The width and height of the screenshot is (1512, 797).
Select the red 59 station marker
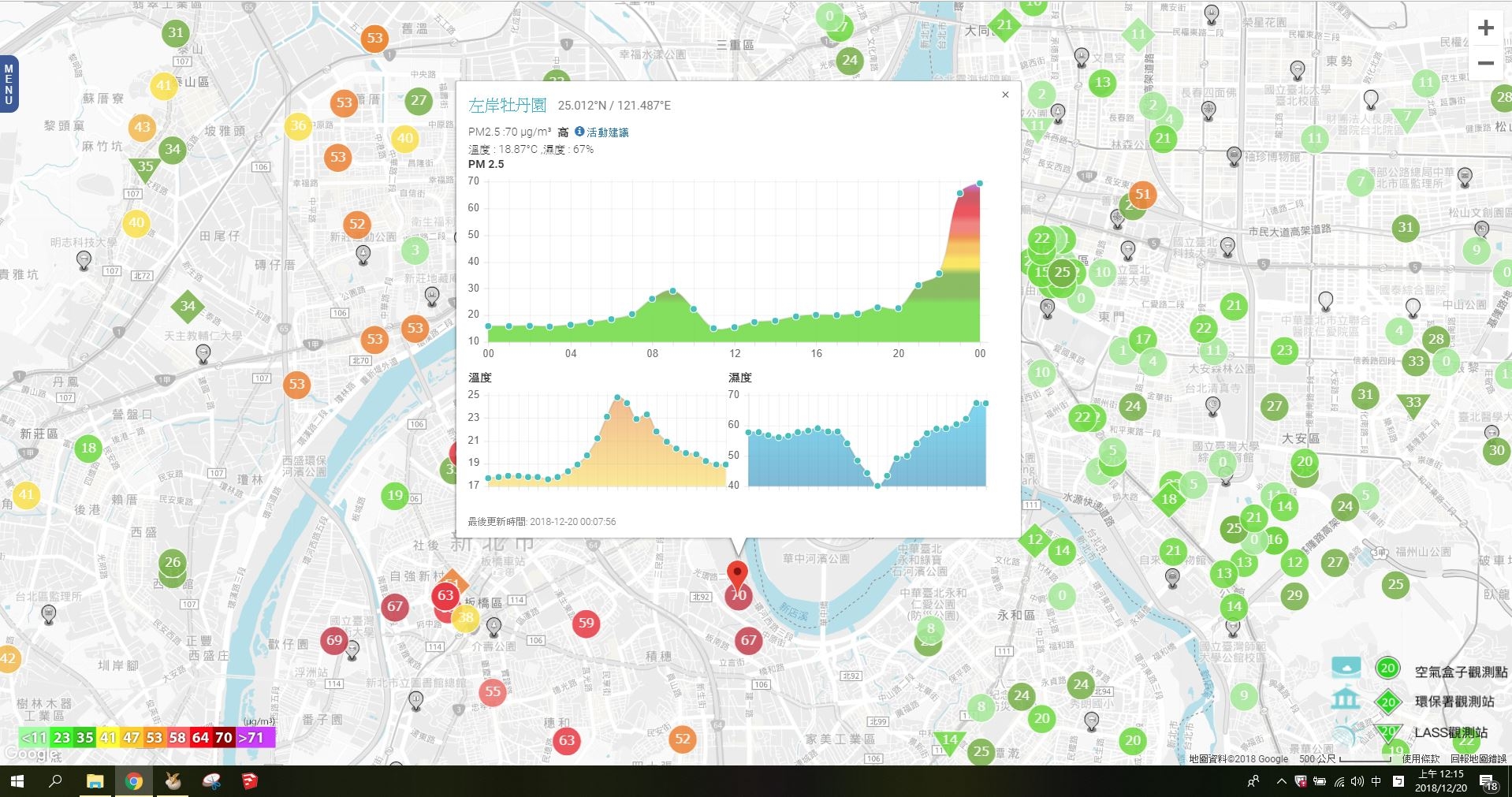pyautogui.click(x=586, y=623)
